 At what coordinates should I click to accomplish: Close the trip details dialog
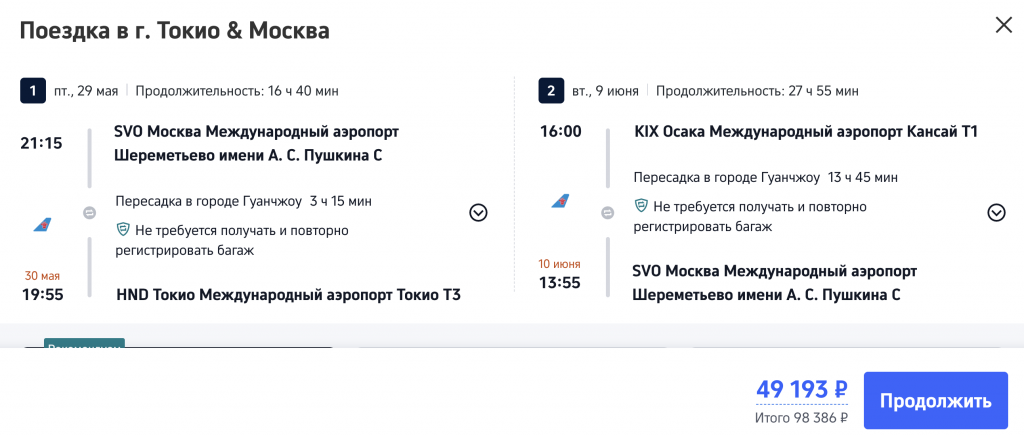(x=1003, y=26)
